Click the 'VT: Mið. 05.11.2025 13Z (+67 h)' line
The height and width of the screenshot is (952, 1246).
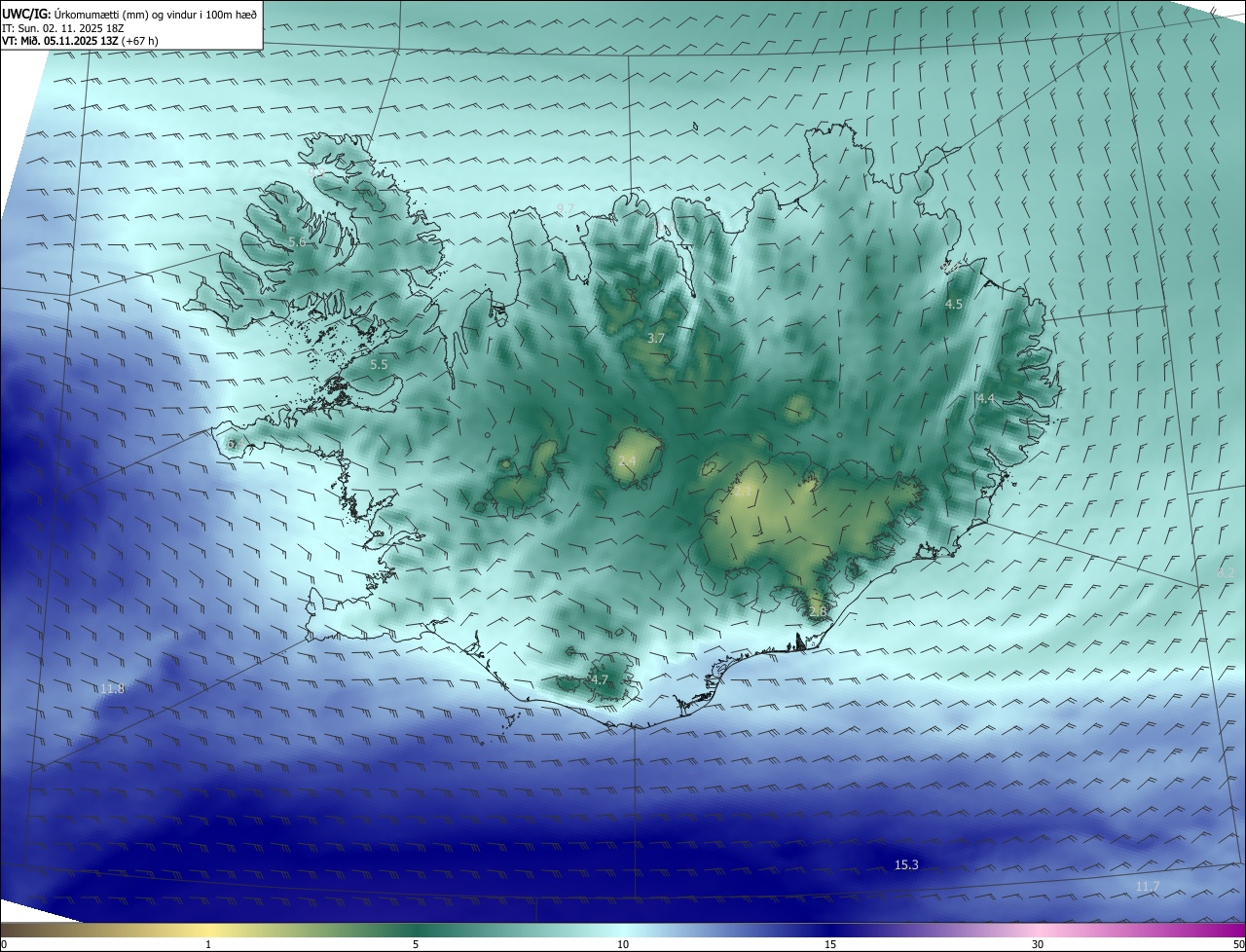click(80, 41)
